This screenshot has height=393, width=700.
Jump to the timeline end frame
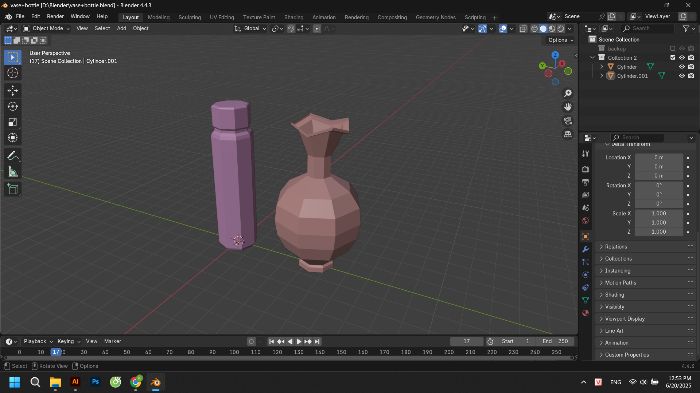pos(317,341)
